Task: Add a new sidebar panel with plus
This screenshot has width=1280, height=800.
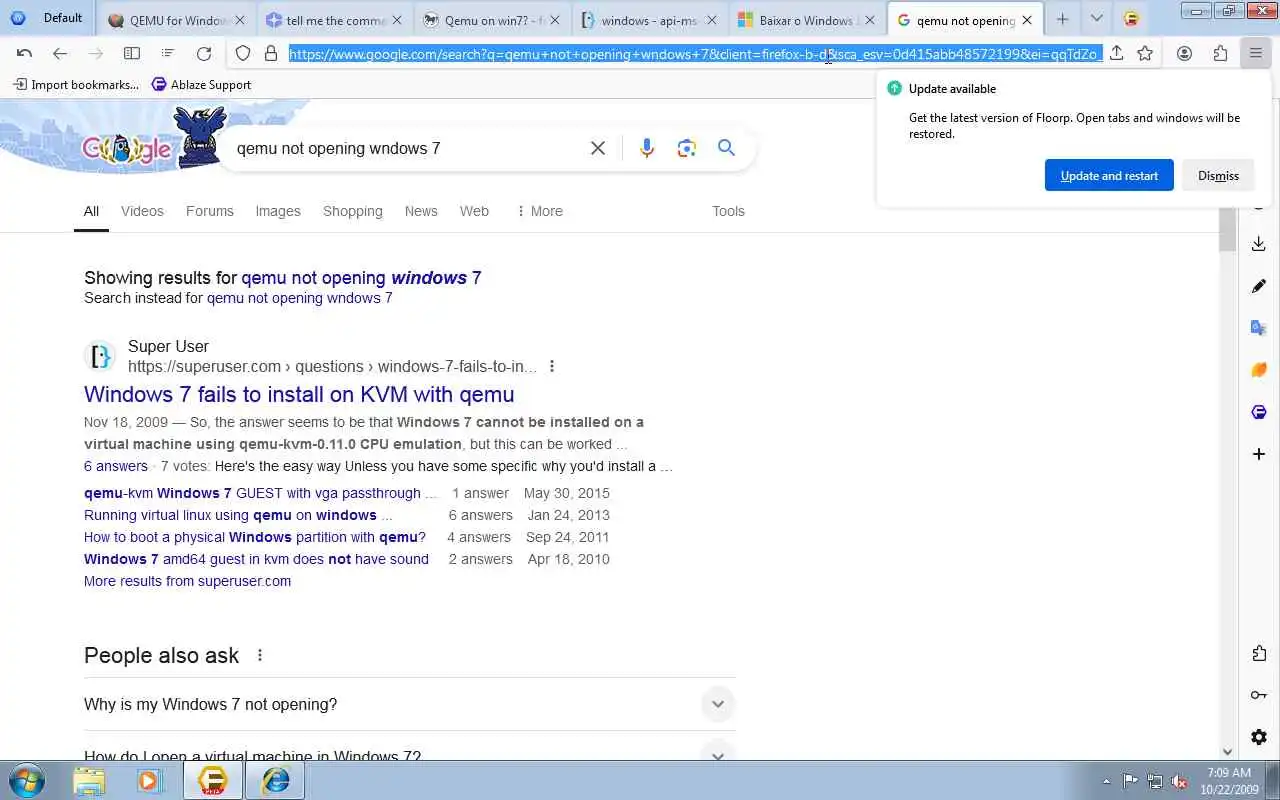Action: 1259,454
